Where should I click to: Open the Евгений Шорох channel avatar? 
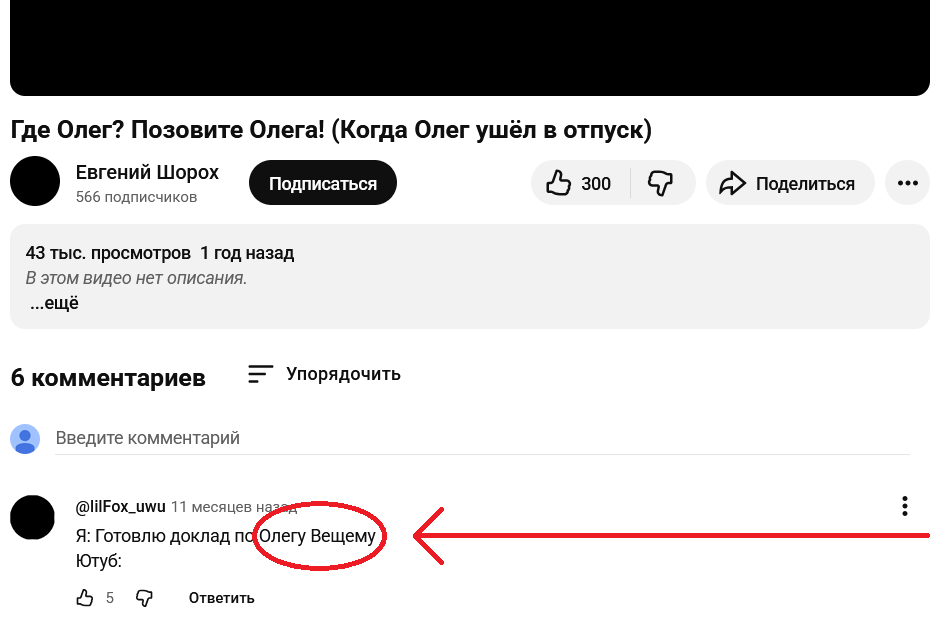(x=35, y=182)
